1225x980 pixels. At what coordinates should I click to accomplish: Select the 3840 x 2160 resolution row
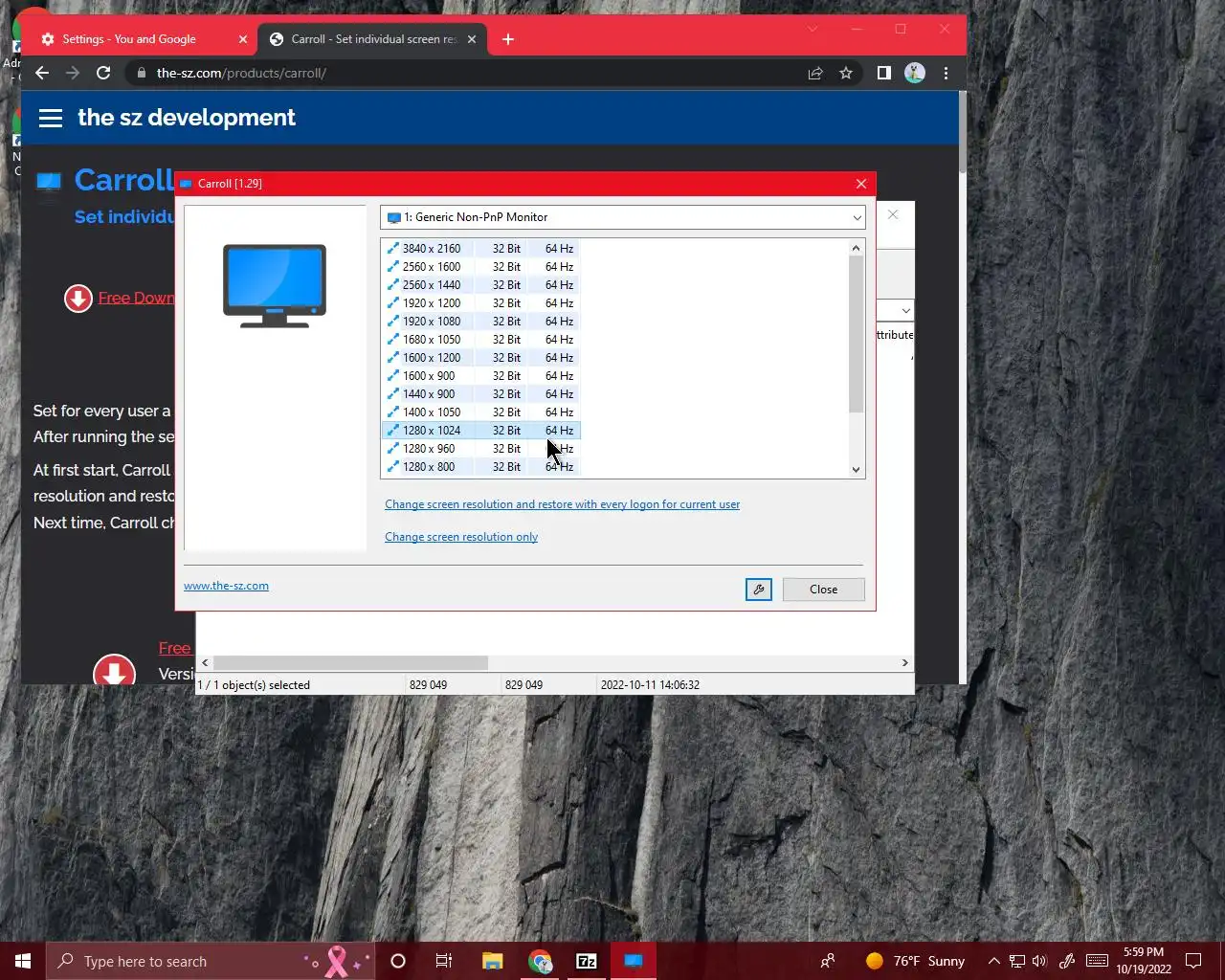[x=480, y=249]
